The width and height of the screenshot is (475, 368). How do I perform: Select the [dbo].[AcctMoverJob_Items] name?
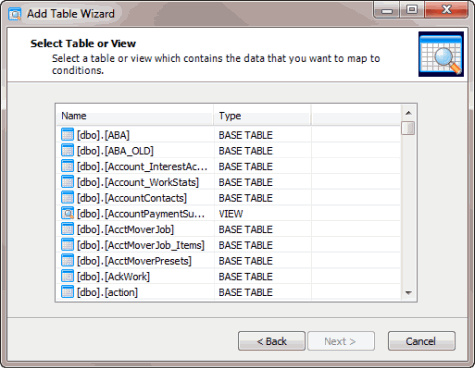(x=141, y=245)
